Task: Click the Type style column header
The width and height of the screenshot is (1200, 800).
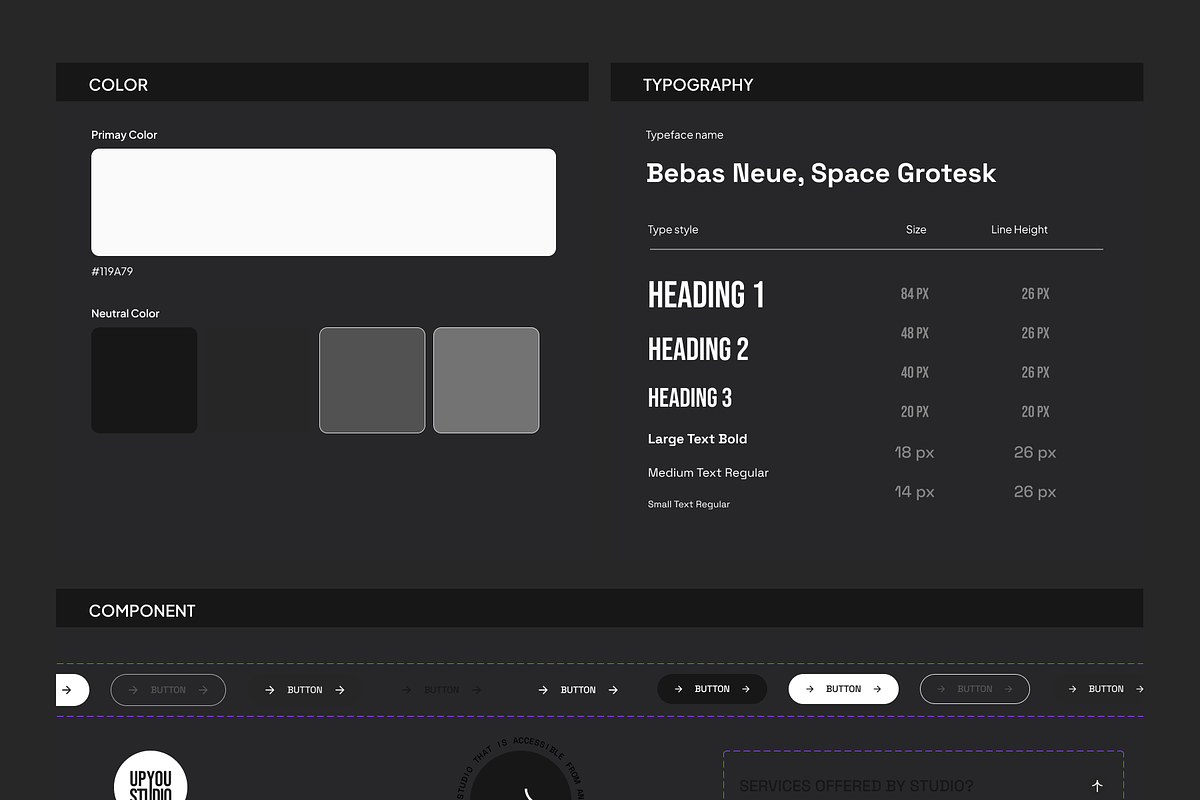Action: pyautogui.click(x=673, y=230)
